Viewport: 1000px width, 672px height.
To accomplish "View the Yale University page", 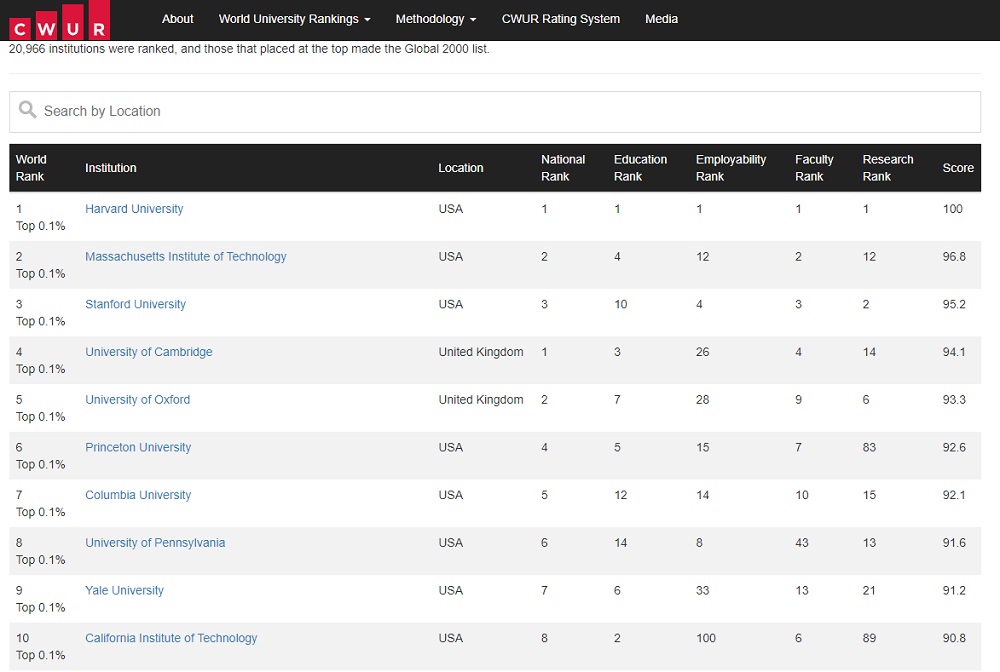I will pos(124,590).
